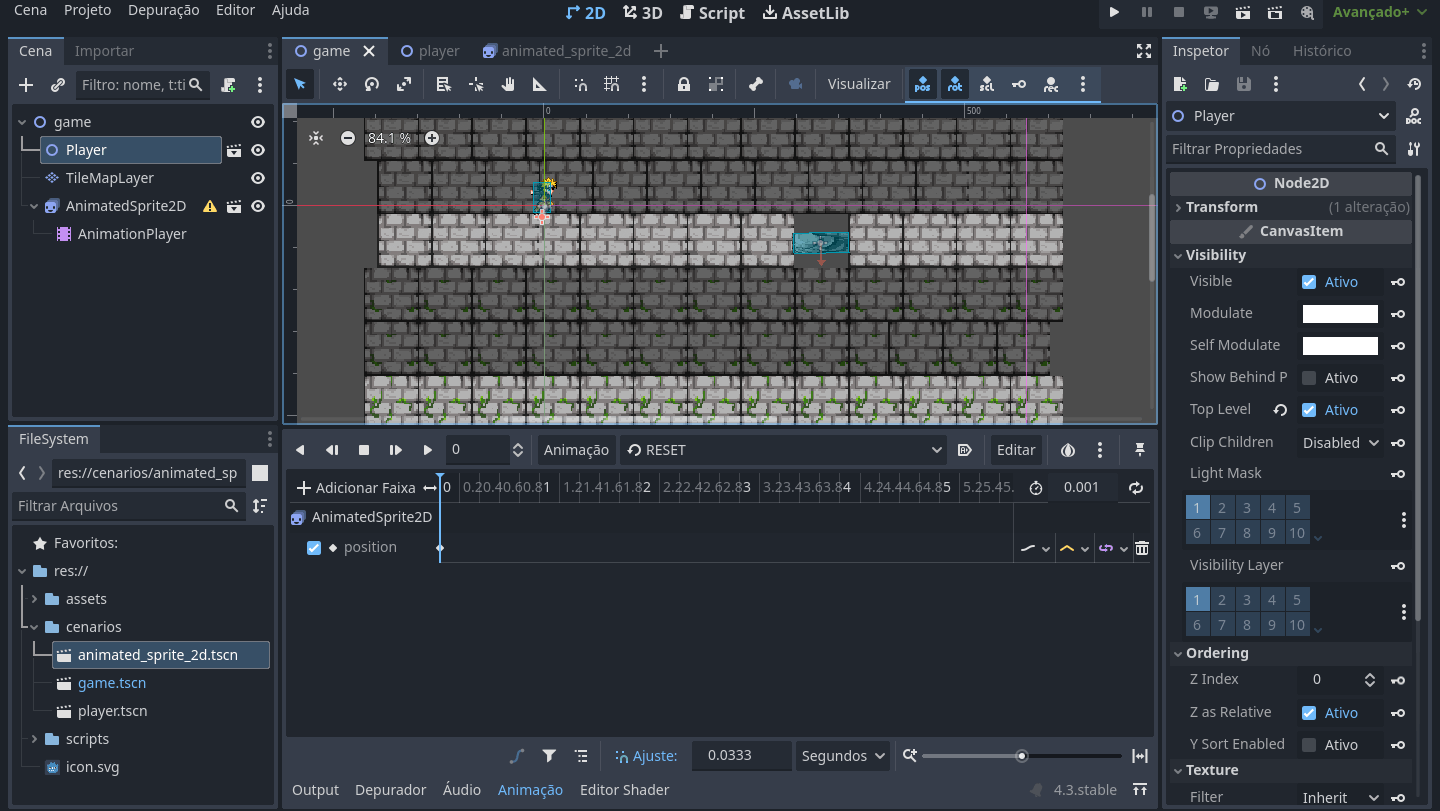Run the project with the play button
The height and width of the screenshot is (811, 1440).
(x=1115, y=12)
